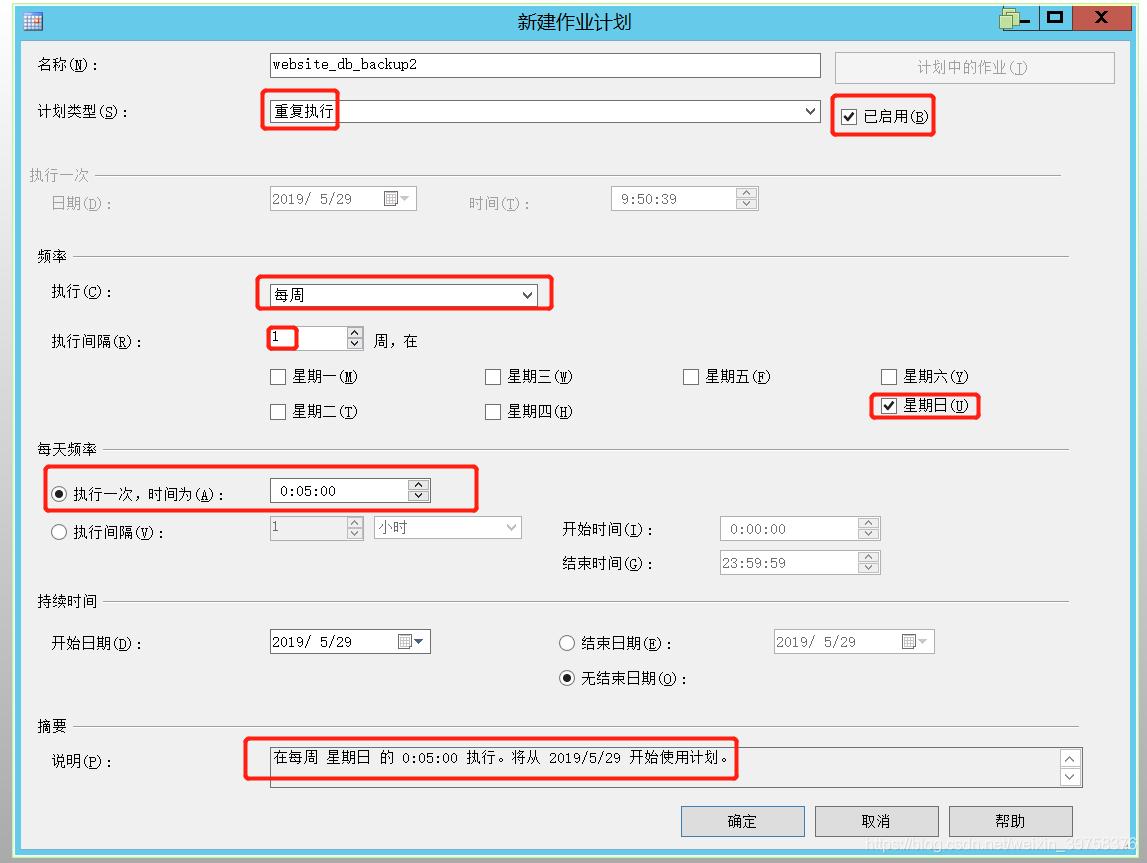This screenshot has width=1147, height=863.
Task: Enable the 星期五 checkbox
Action: click(691, 376)
